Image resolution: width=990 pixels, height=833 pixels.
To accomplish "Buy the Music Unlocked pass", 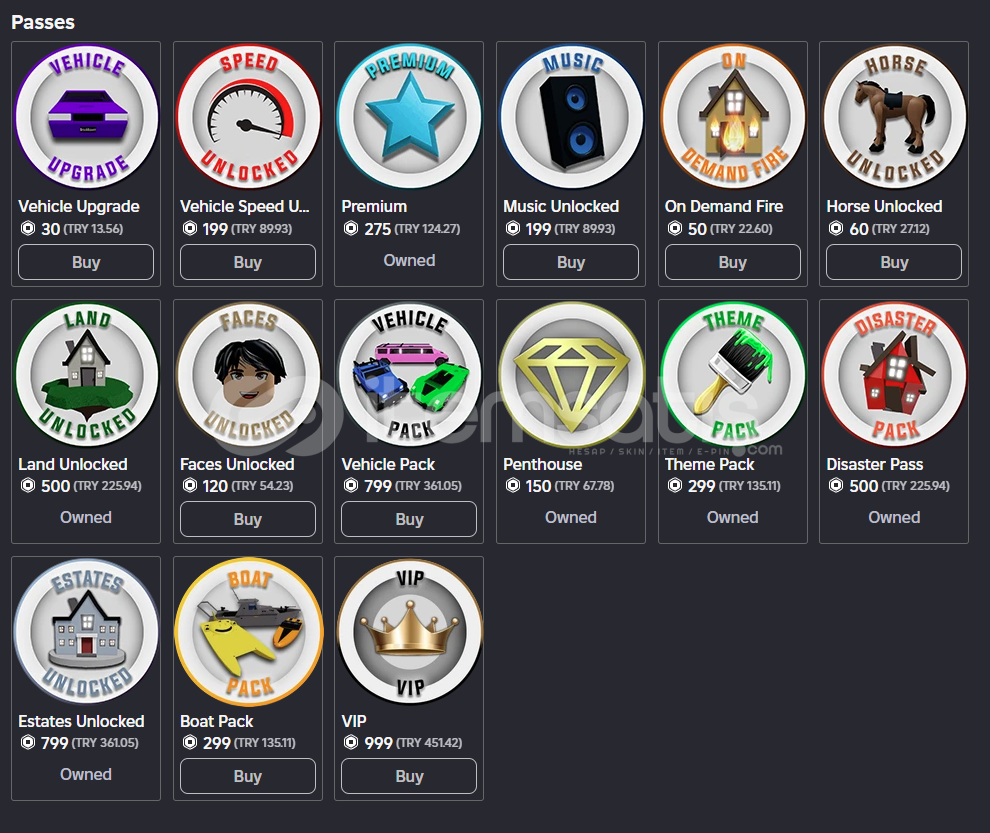I will 571,262.
